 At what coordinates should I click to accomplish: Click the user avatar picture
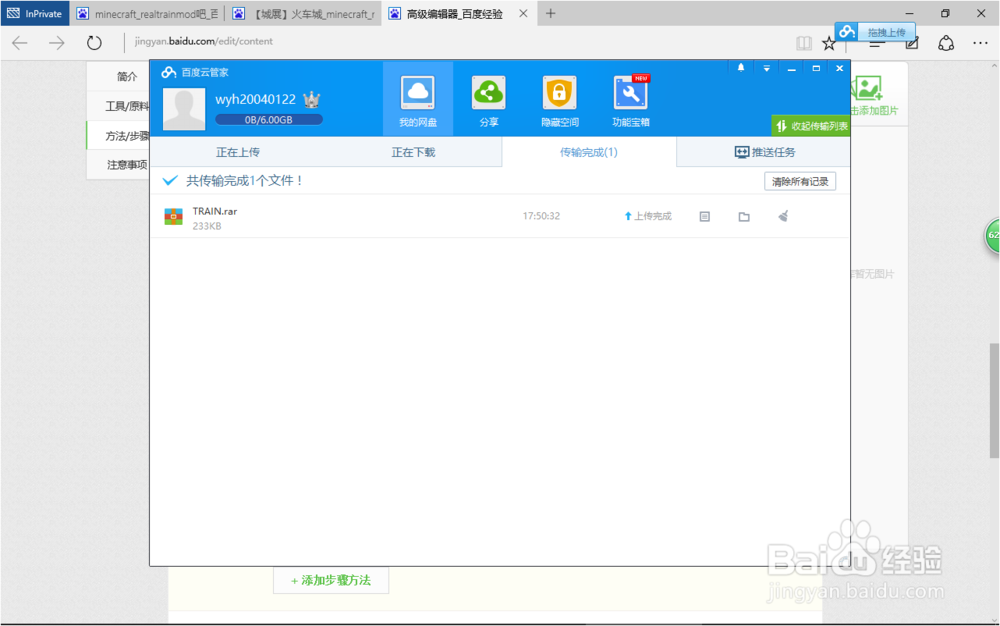[x=184, y=109]
